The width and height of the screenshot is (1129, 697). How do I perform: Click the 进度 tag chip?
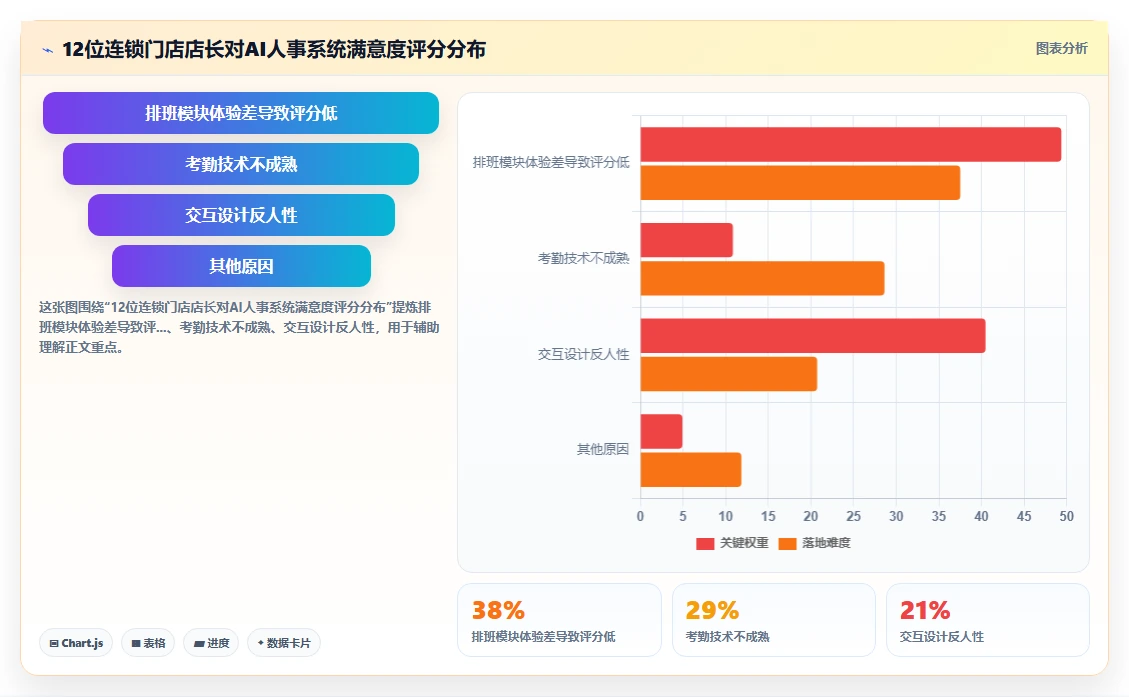click(211, 643)
